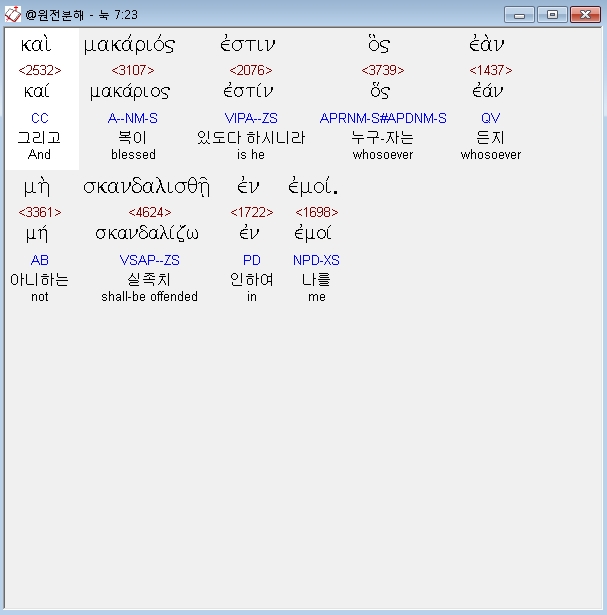Screen dimensions: 607x615
Task: Select the verse word μὴ
Action: [x=36, y=187]
